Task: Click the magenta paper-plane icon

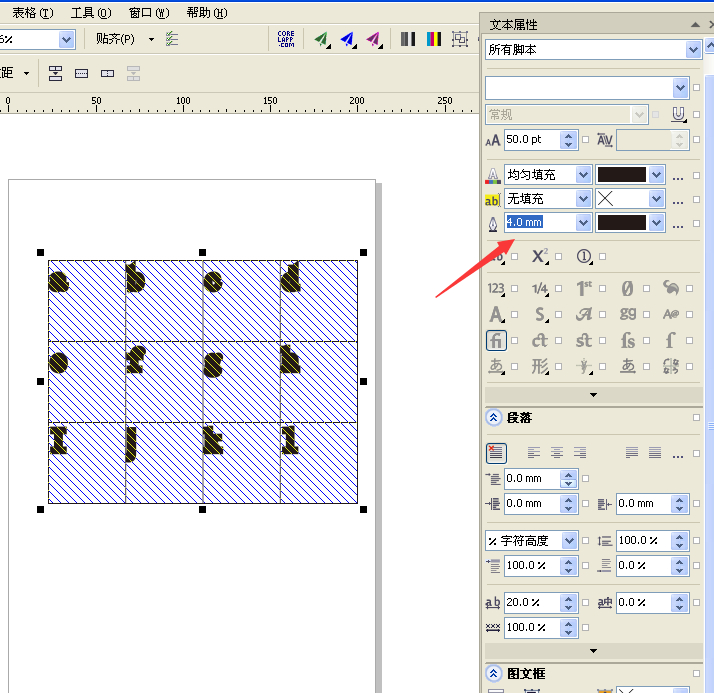Action: click(375, 40)
